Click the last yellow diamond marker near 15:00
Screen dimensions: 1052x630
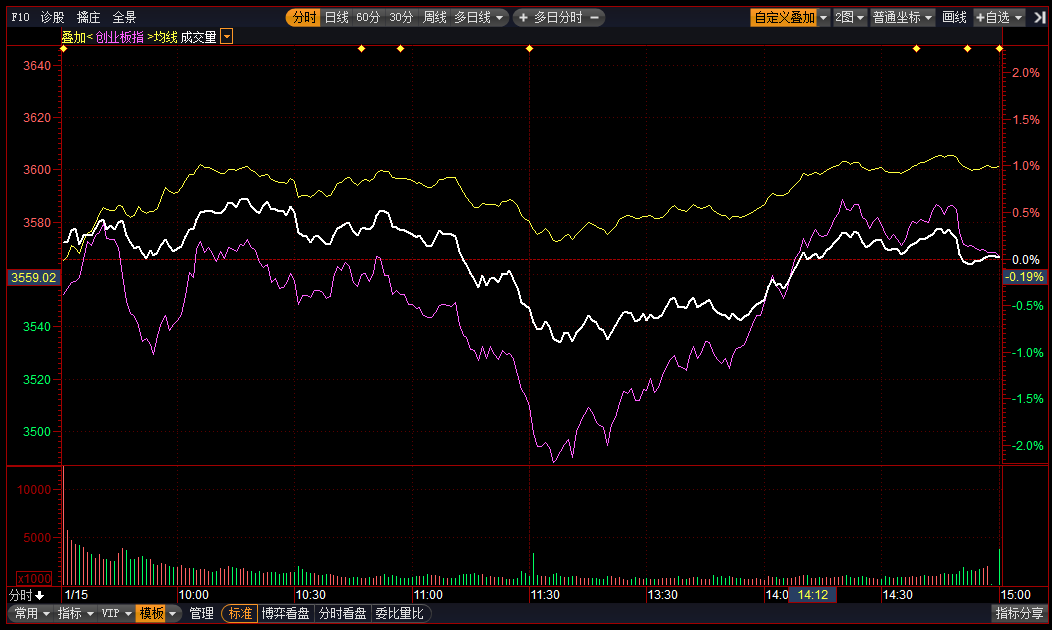point(999,49)
